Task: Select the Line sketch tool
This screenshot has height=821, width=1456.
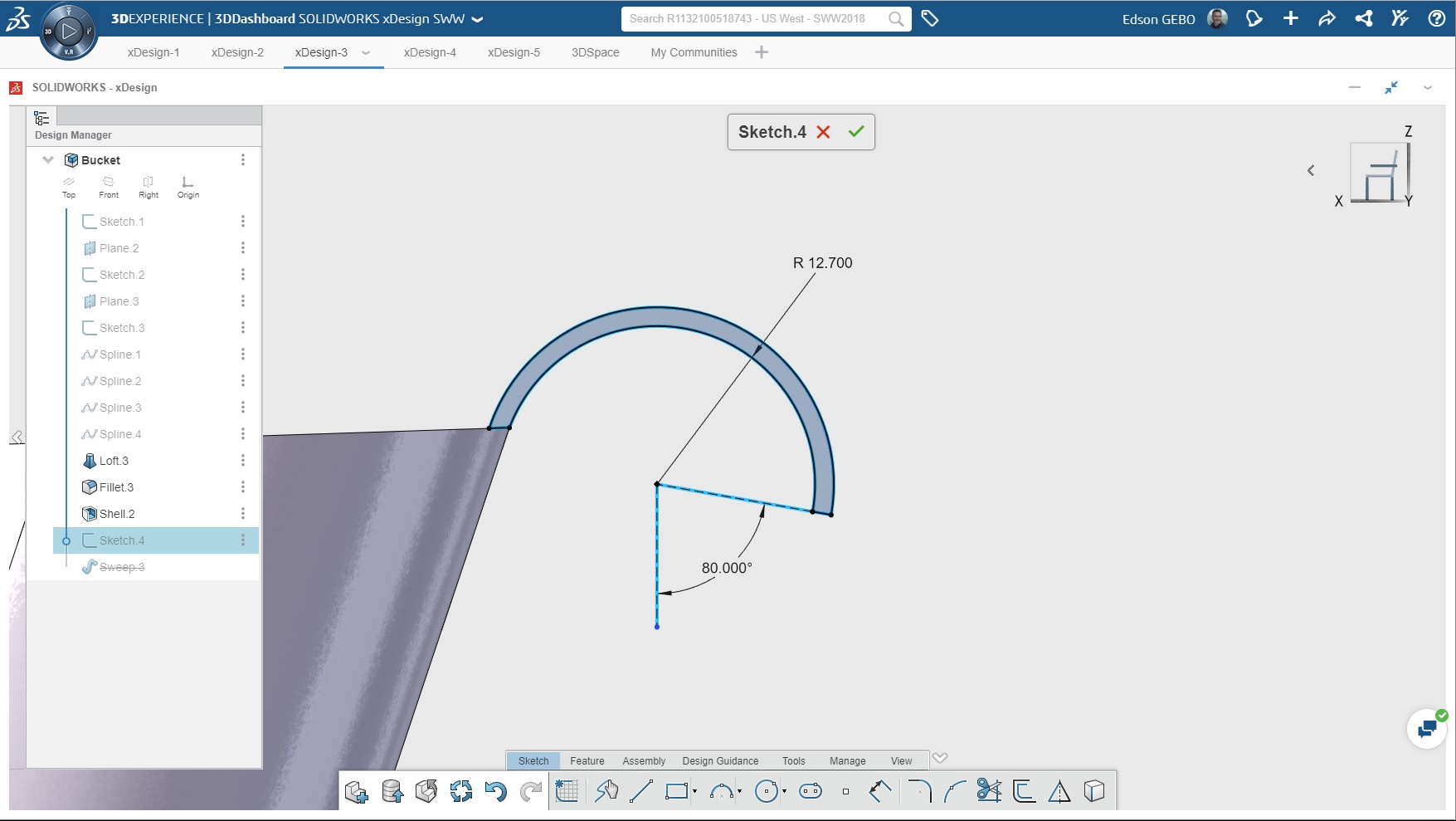Action: (640, 791)
